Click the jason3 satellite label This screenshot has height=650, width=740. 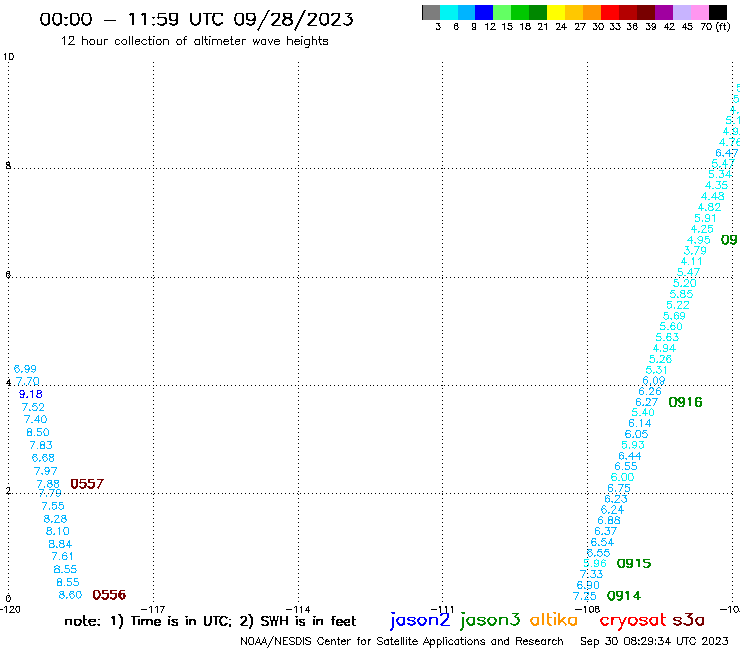pos(490,620)
